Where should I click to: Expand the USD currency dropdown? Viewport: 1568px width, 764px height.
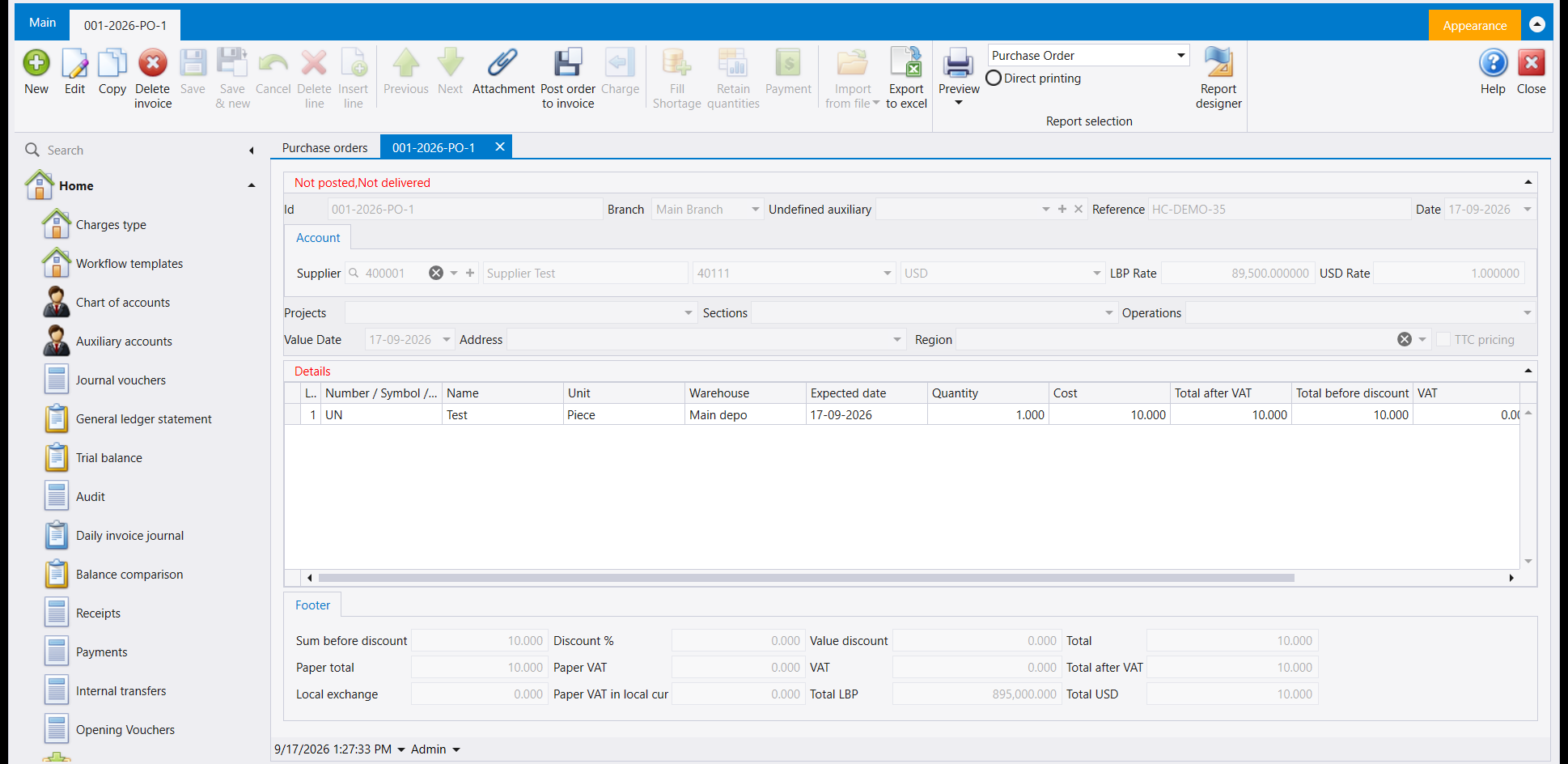(1097, 274)
